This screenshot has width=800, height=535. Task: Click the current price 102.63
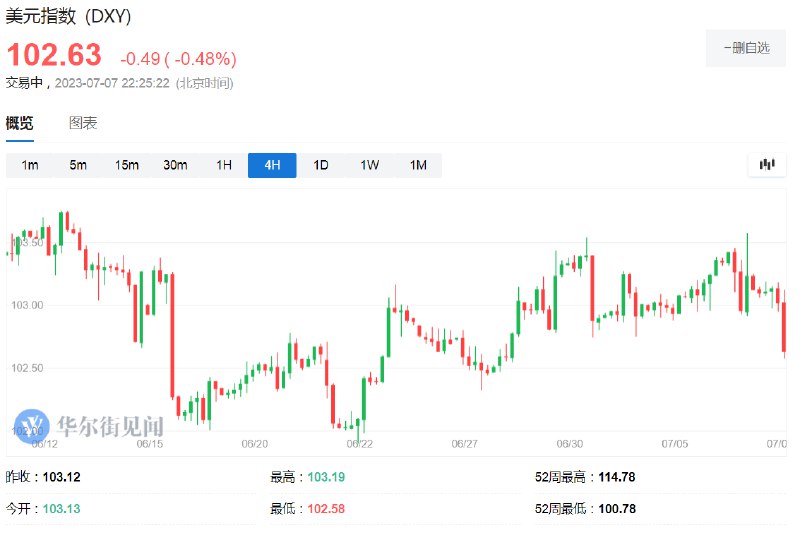(x=54, y=55)
